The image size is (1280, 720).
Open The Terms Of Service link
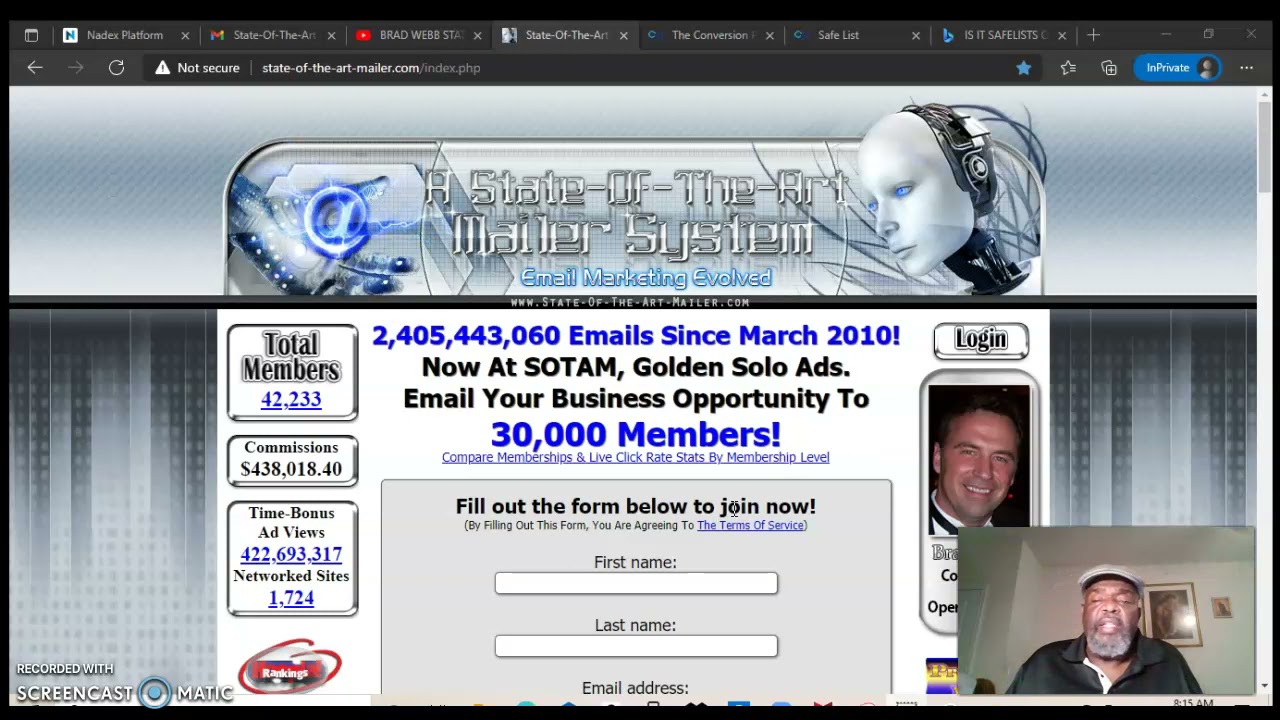(750, 525)
